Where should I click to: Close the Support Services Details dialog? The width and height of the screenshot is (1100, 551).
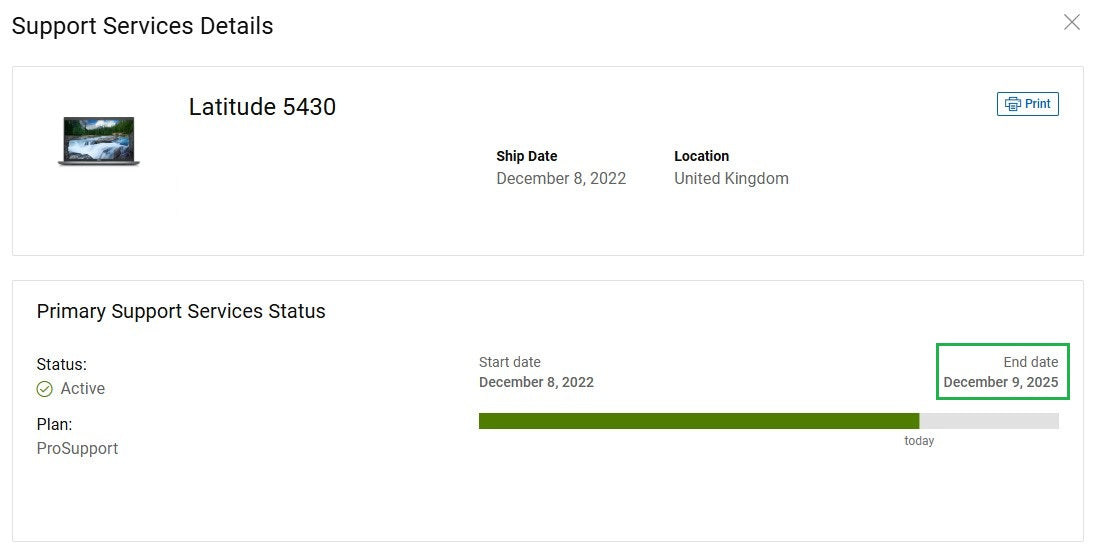[x=1071, y=22]
